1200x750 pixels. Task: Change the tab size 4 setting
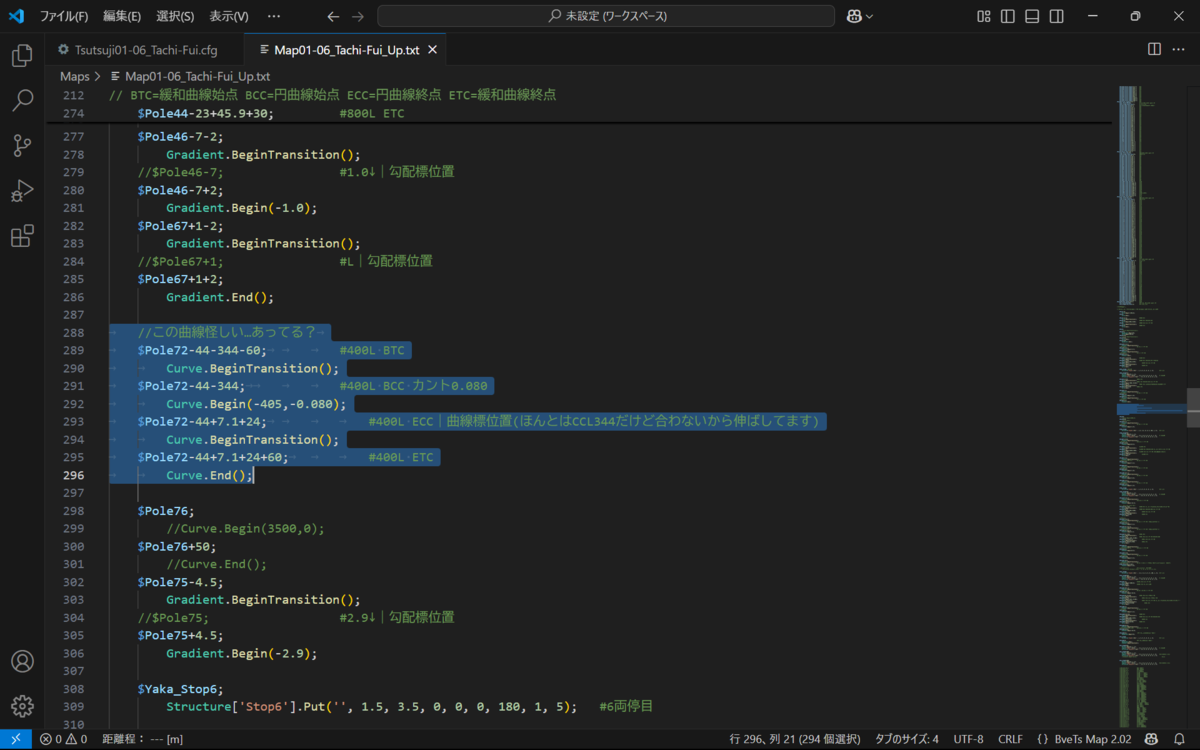coord(906,739)
